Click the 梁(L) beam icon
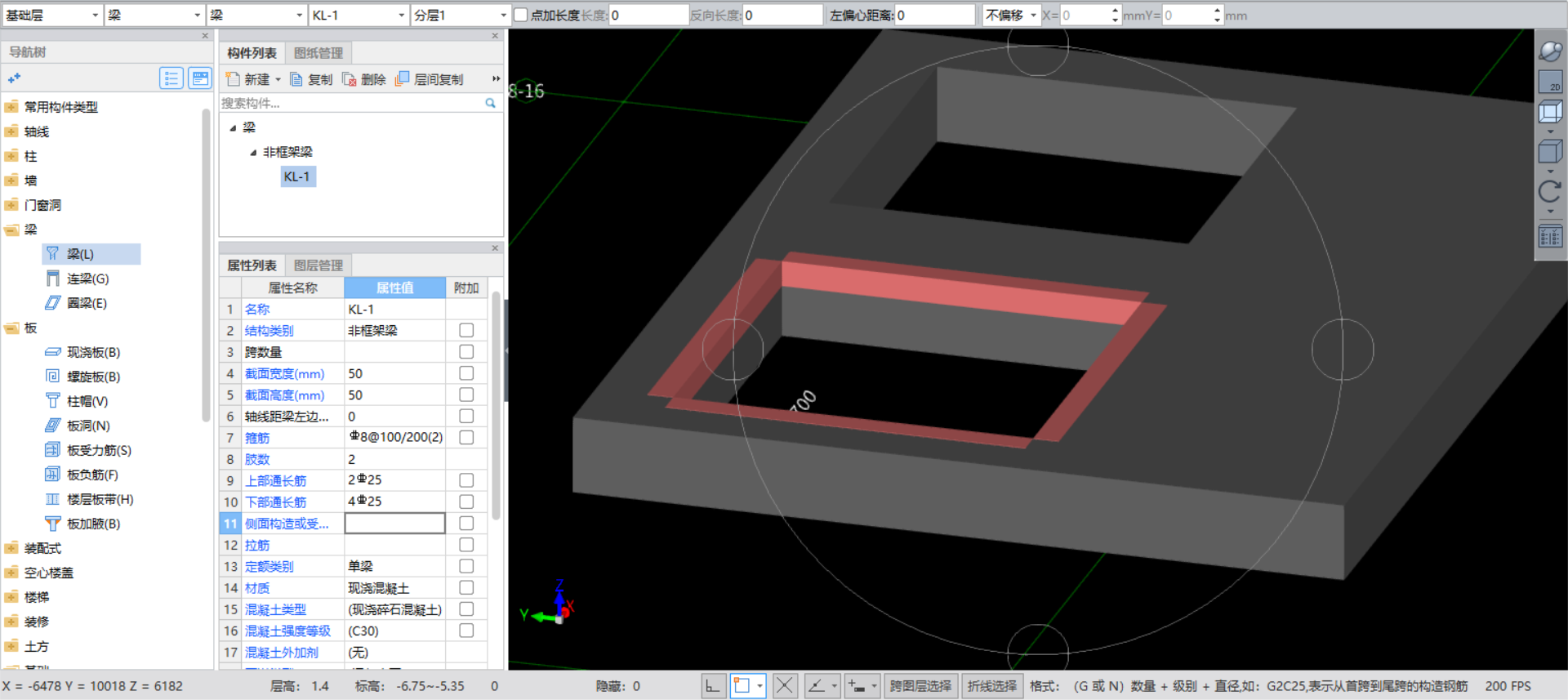The width and height of the screenshot is (1568, 700). pos(52,254)
